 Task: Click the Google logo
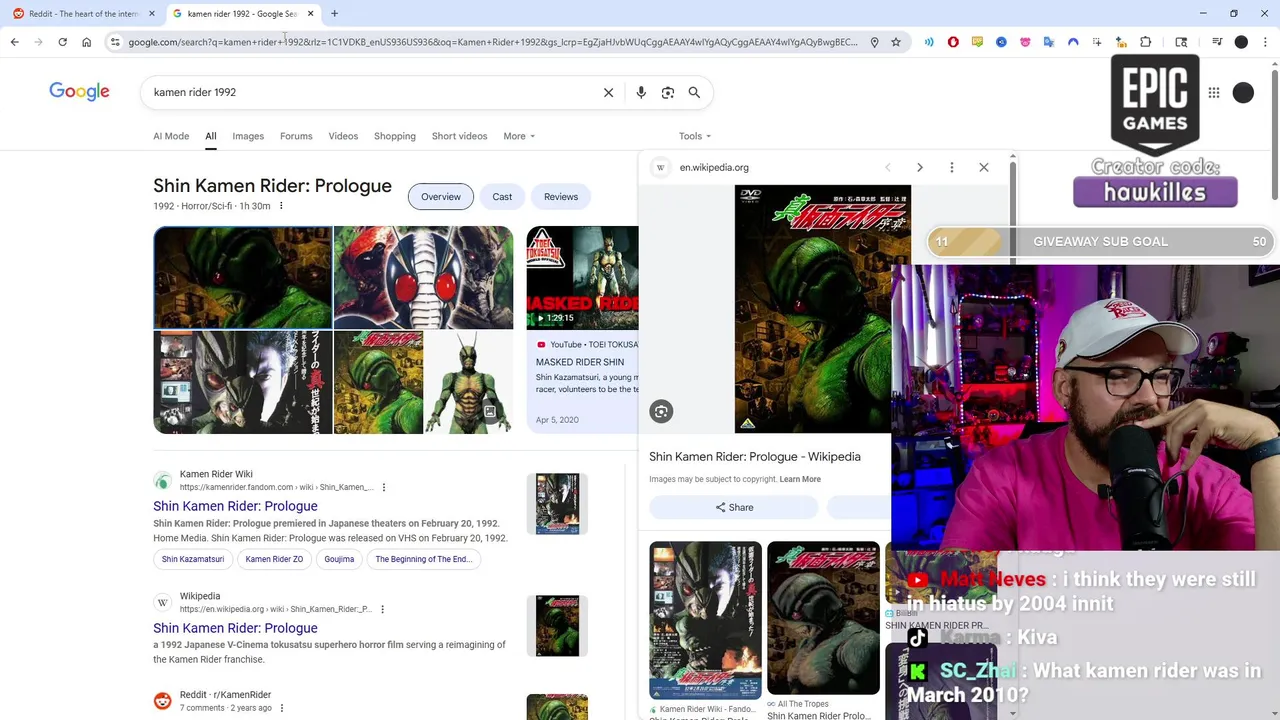pos(79,92)
